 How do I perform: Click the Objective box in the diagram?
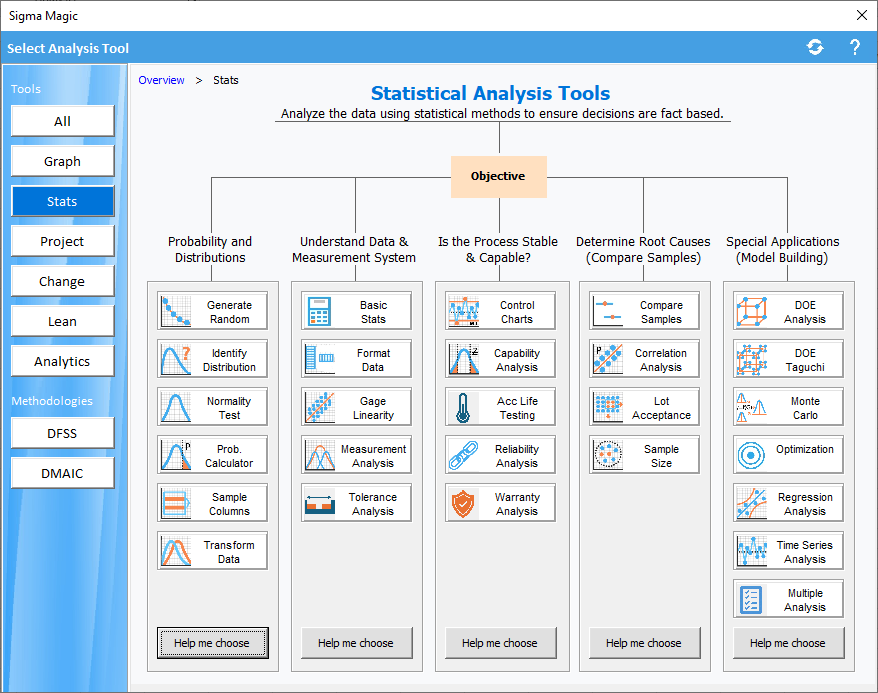coord(498,176)
